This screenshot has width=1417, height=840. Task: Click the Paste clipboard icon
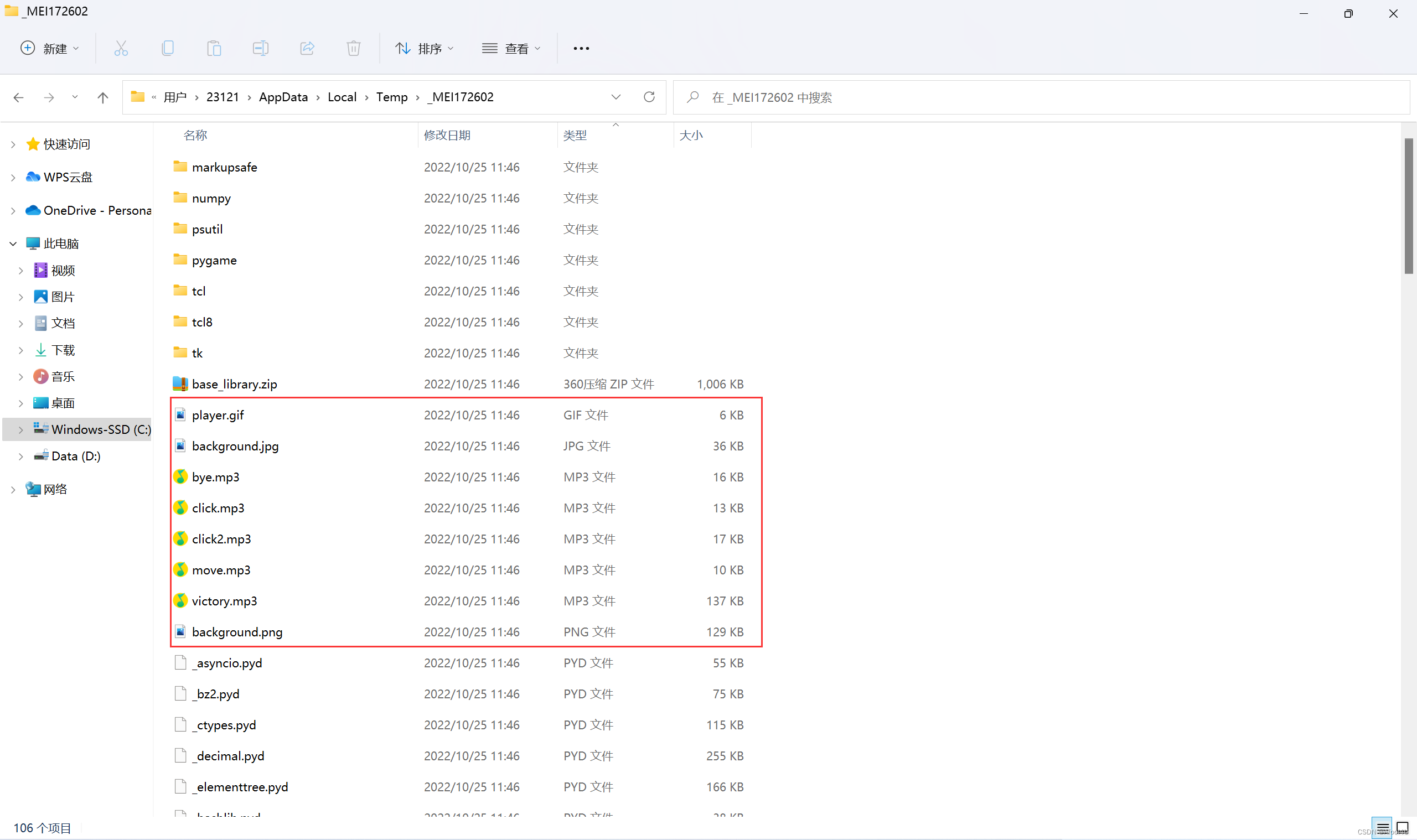[214, 49]
